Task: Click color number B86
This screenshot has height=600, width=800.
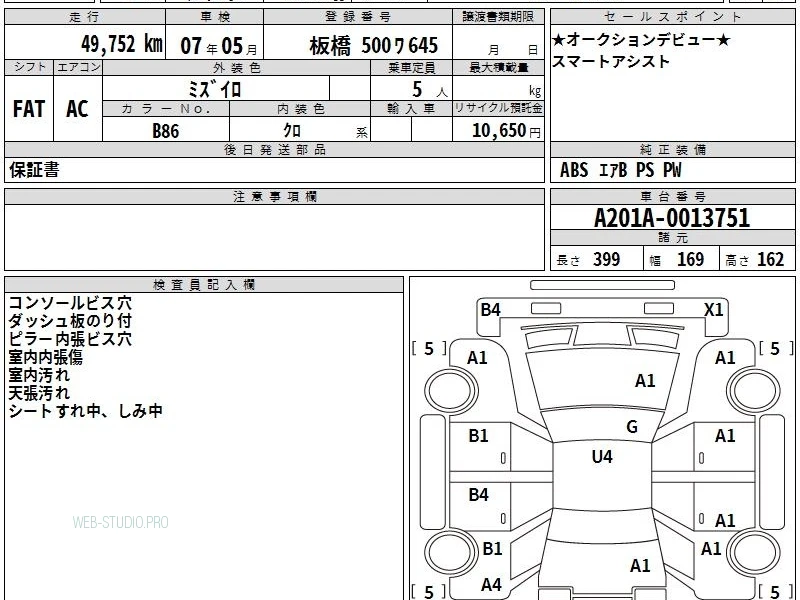Action: click(x=166, y=131)
